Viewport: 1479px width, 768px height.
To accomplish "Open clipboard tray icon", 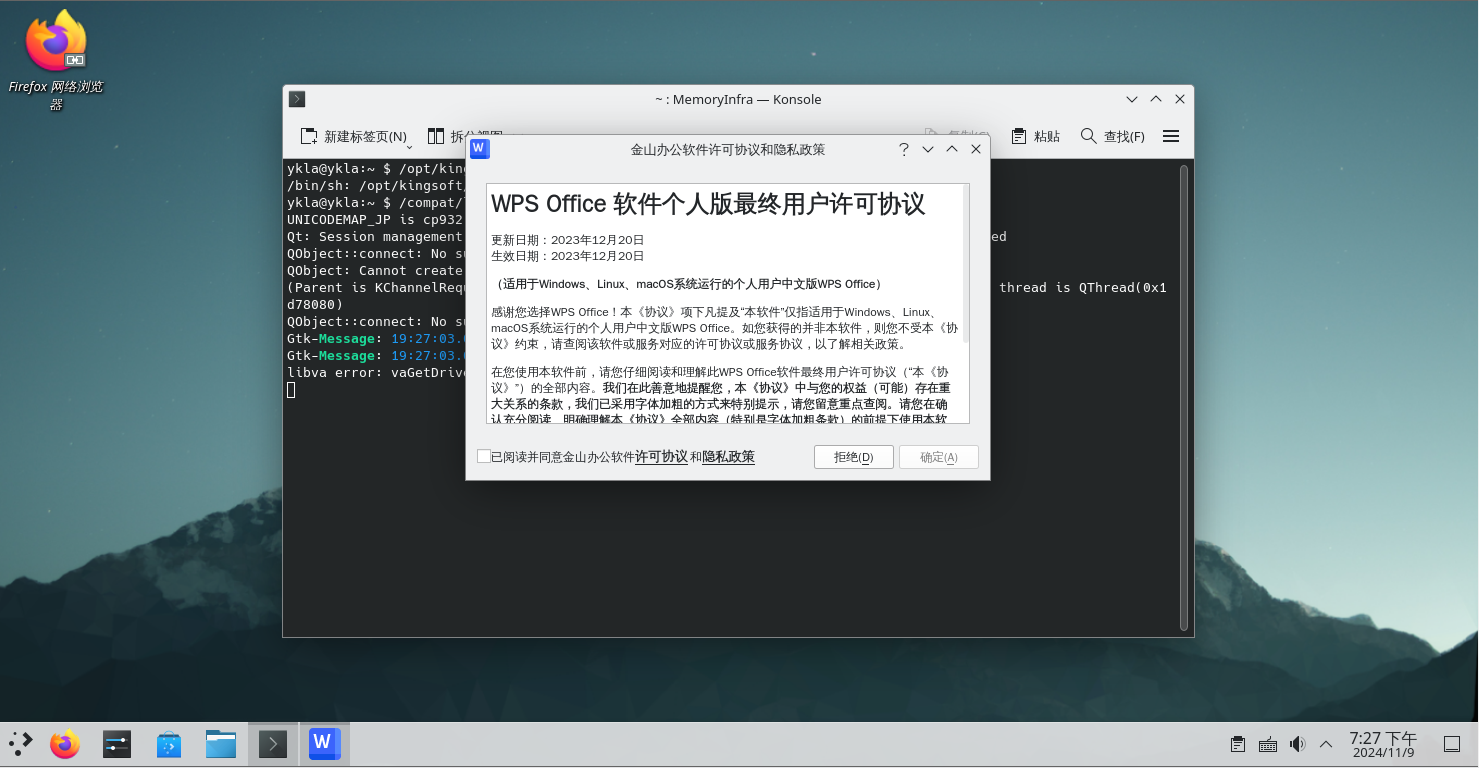I will (1238, 744).
